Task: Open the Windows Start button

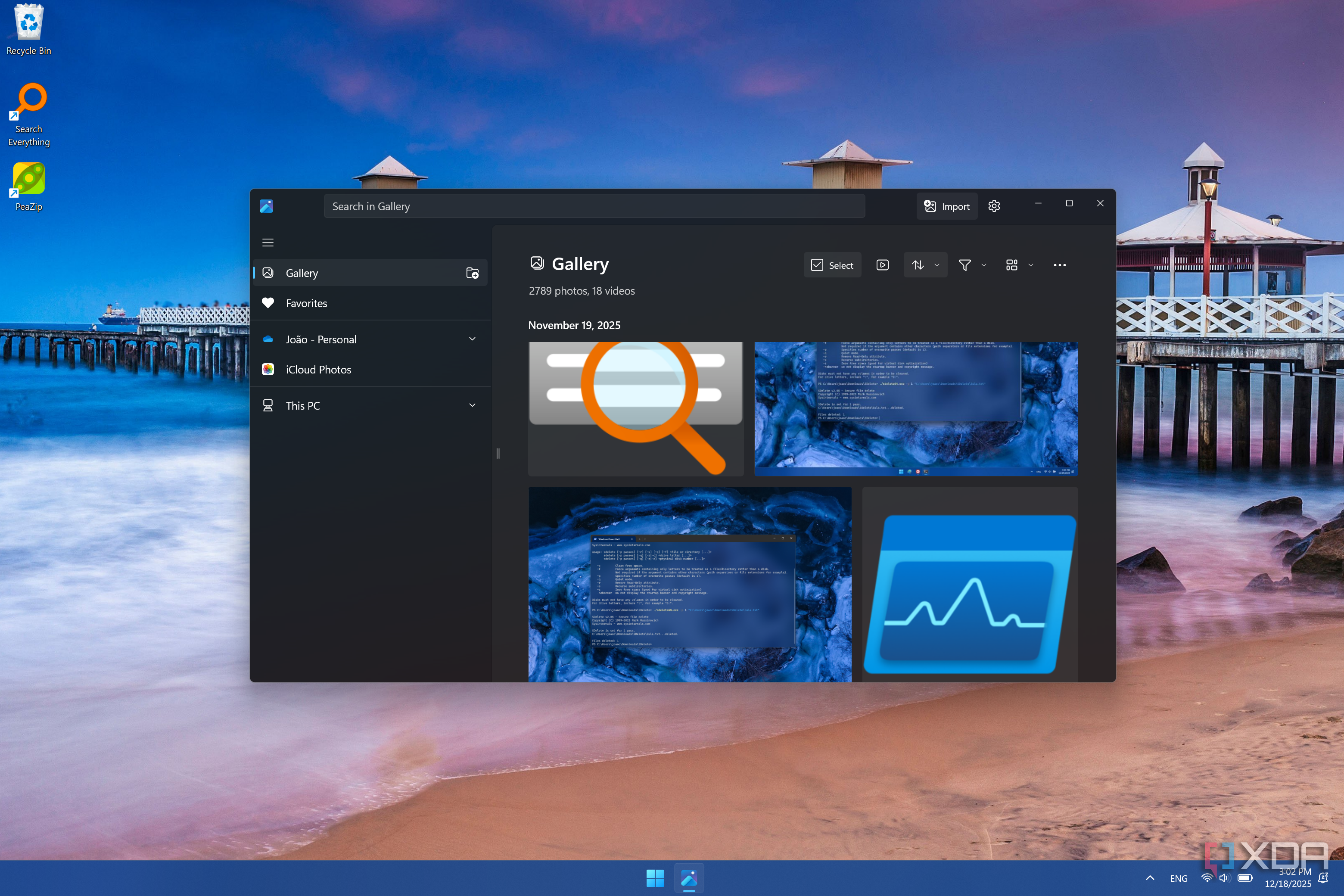Action: click(655, 878)
